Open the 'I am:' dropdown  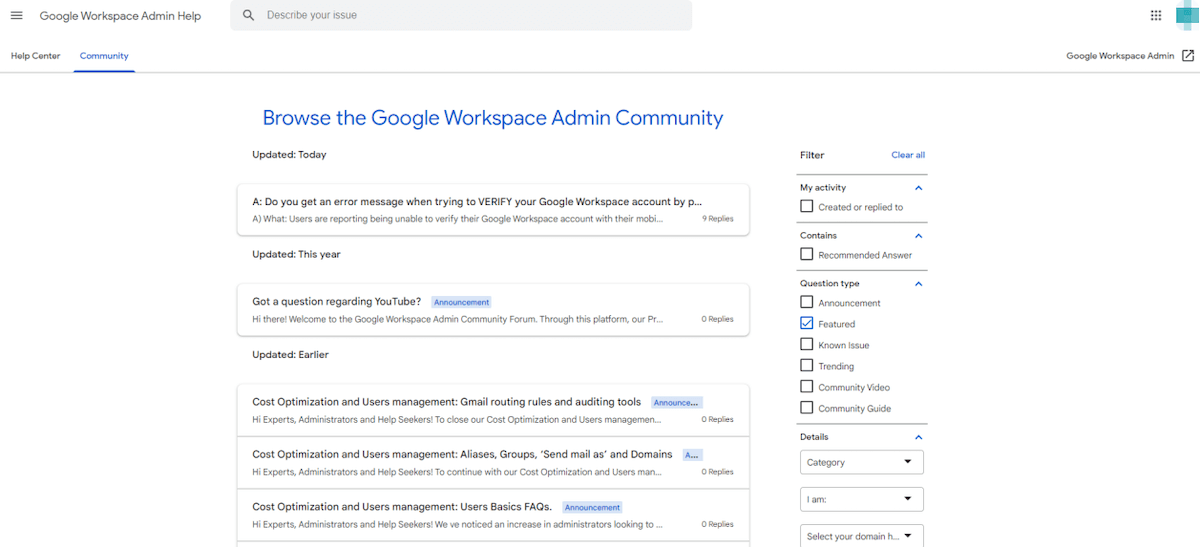pos(861,499)
